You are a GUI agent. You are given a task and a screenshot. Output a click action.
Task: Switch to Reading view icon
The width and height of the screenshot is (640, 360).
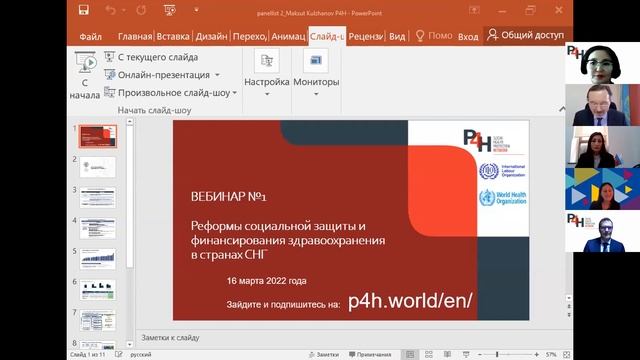447,355
